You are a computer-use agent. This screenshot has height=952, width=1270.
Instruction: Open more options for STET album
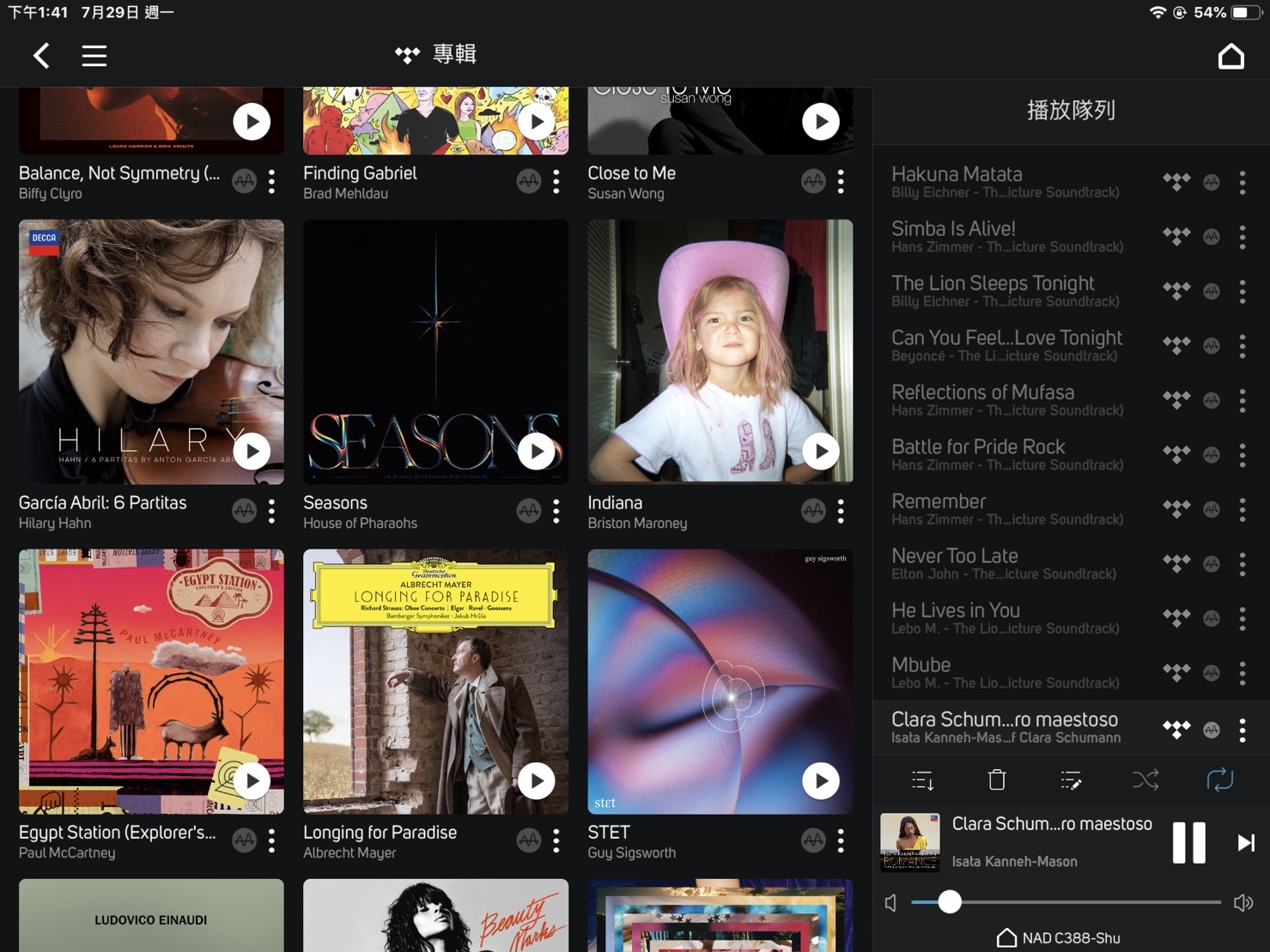pos(841,841)
